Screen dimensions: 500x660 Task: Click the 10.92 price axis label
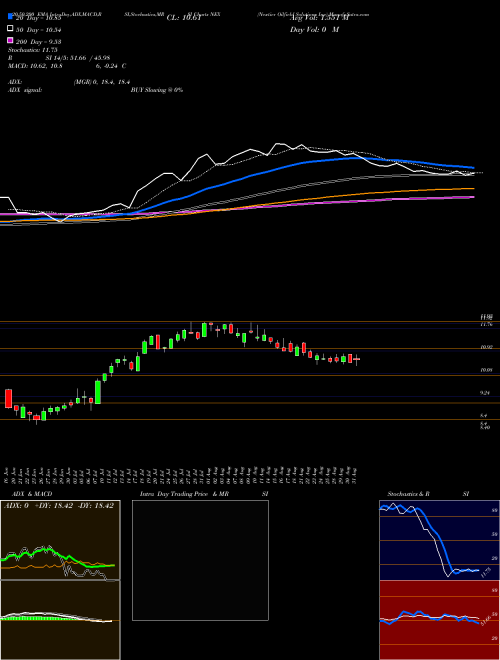pyautogui.click(x=486, y=347)
